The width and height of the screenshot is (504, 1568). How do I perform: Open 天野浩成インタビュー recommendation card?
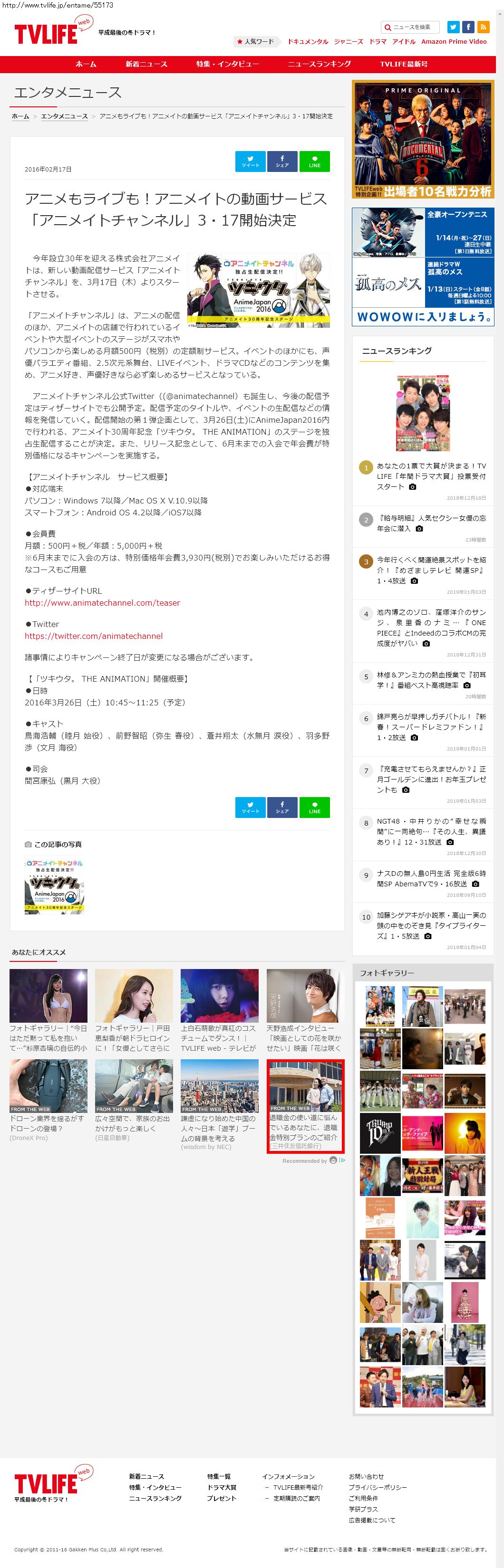click(305, 1010)
